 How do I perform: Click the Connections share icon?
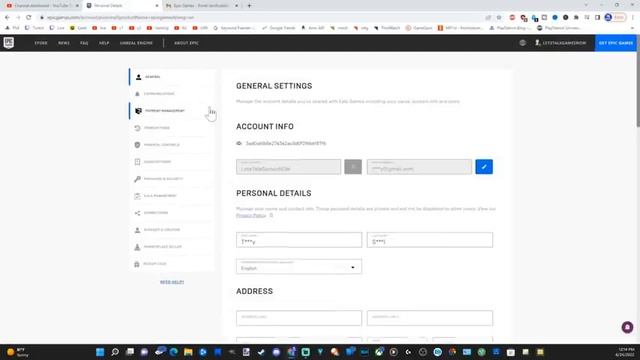[x=138, y=213]
